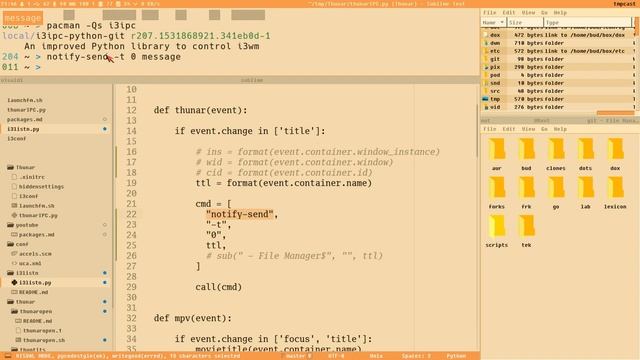Click the editor minimap vertical scrollbar
Screen dimensions: 640x360
(x=477, y=131)
